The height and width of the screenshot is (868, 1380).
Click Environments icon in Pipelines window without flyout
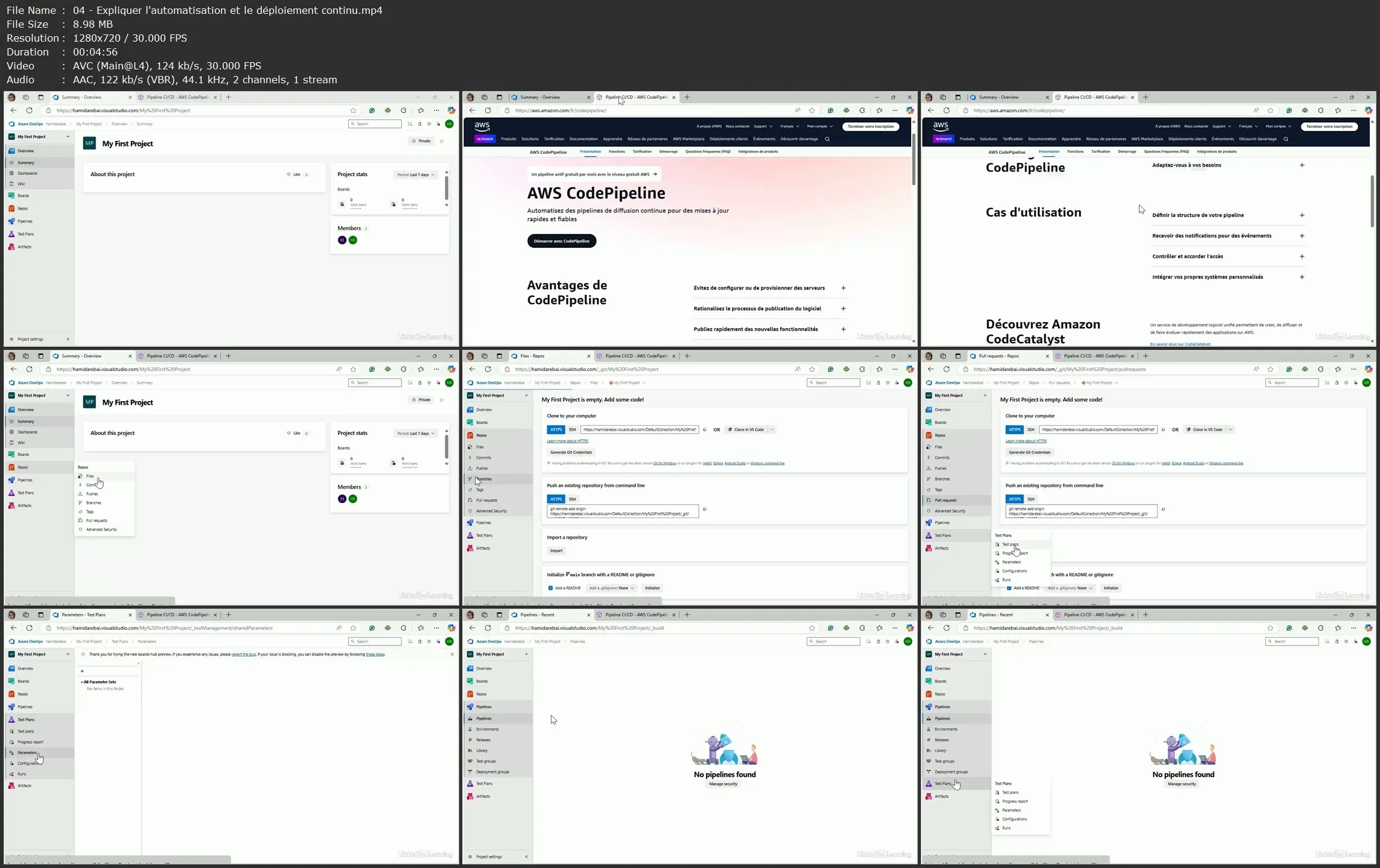470,729
